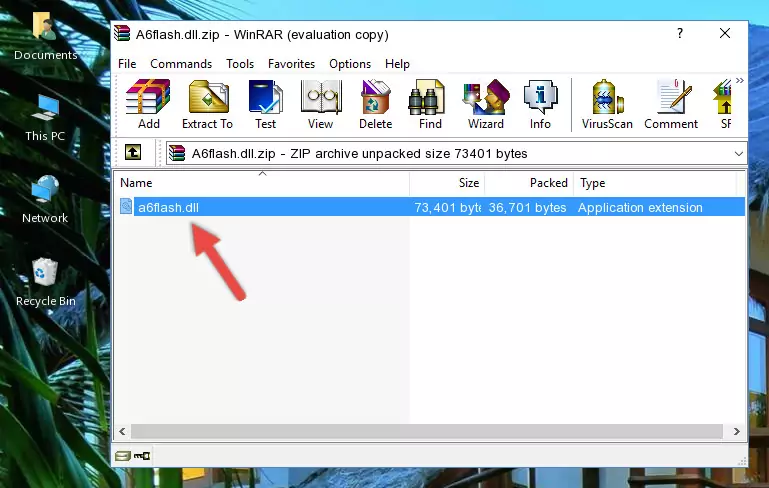The height and width of the screenshot is (488, 769).
Task: Open the Extract To tool
Action: click(x=207, y=104)
